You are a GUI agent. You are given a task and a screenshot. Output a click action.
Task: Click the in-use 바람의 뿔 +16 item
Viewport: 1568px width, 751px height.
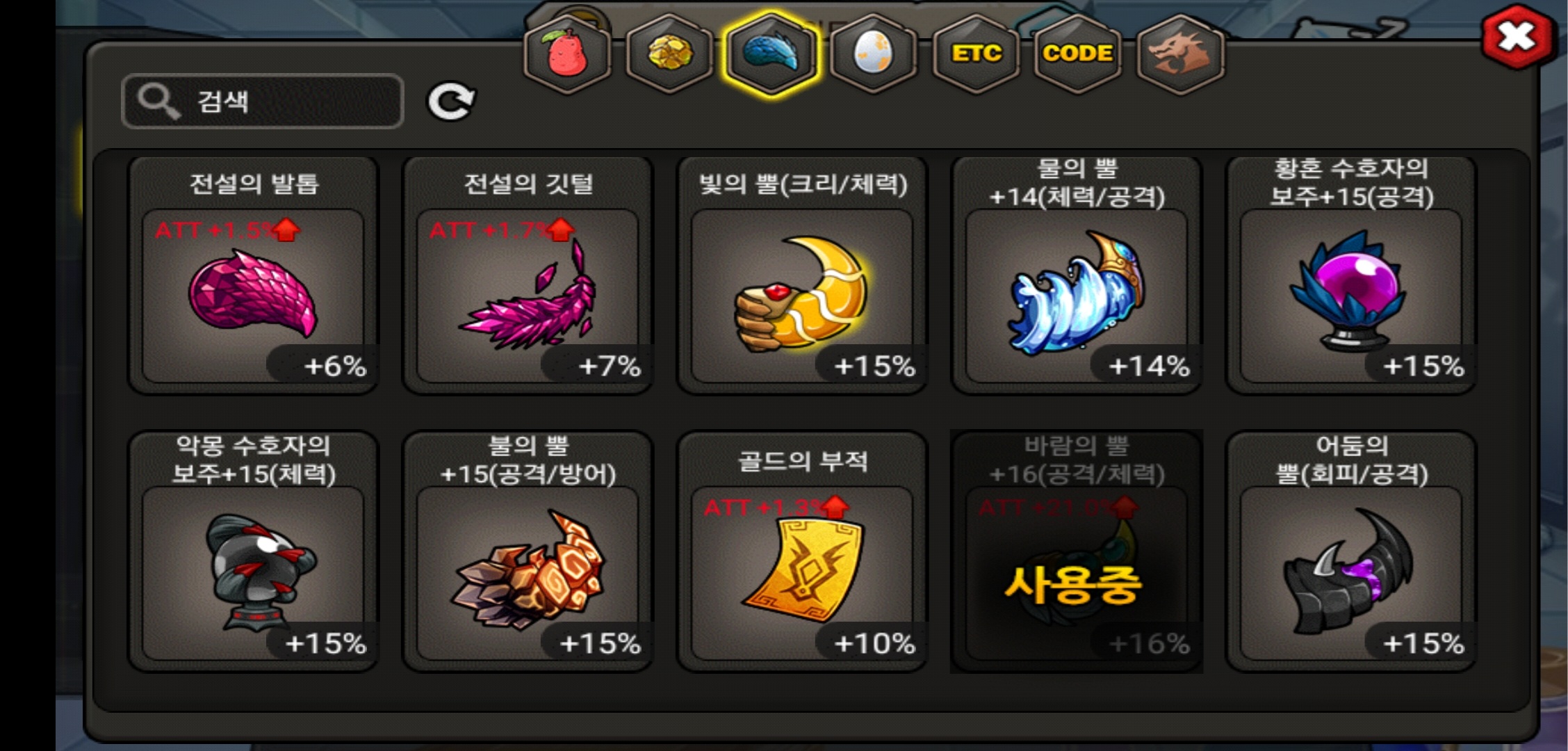1077,552
